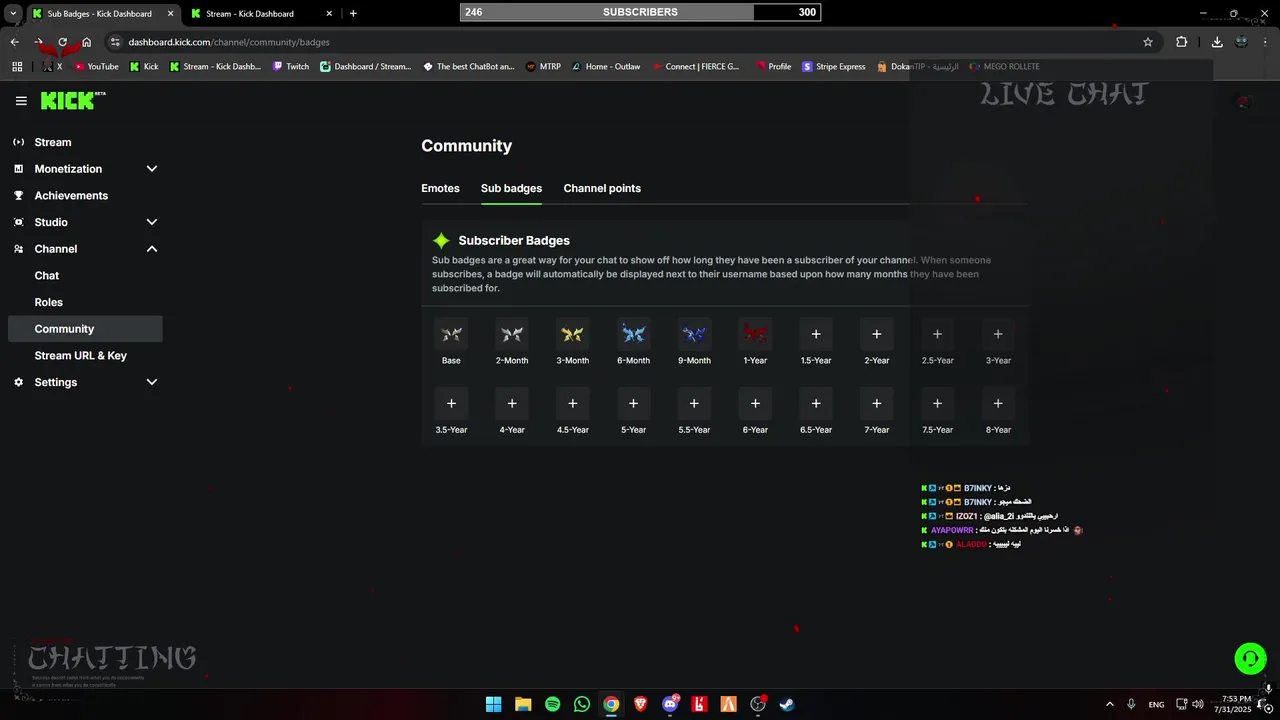Show hidden system tray icons chevron

1109,704
